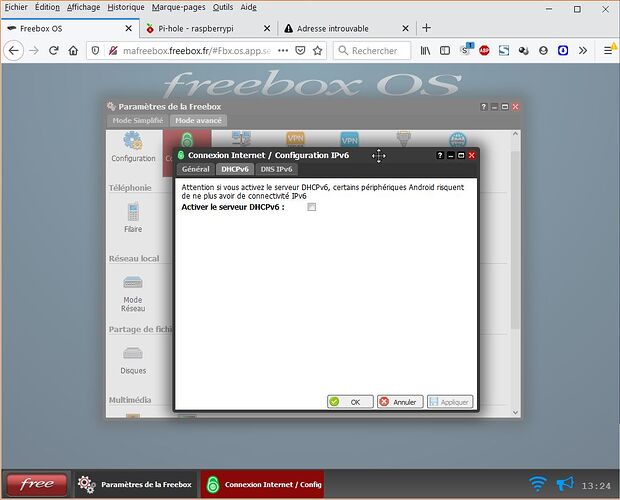Click the Annuler button

(400, 402)
